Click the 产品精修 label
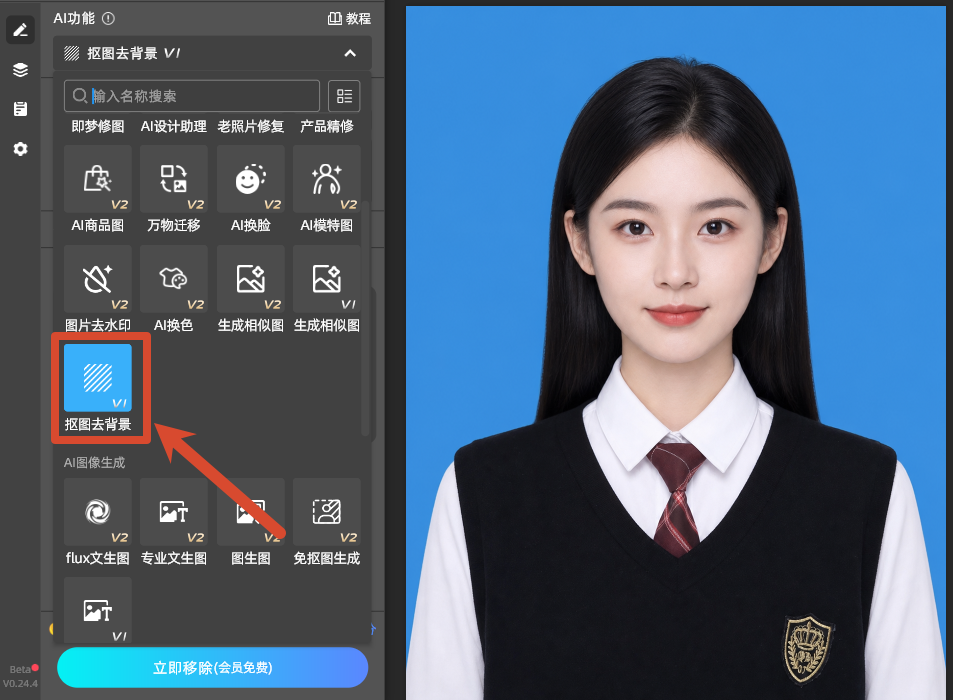 click(x=327, y=126)
